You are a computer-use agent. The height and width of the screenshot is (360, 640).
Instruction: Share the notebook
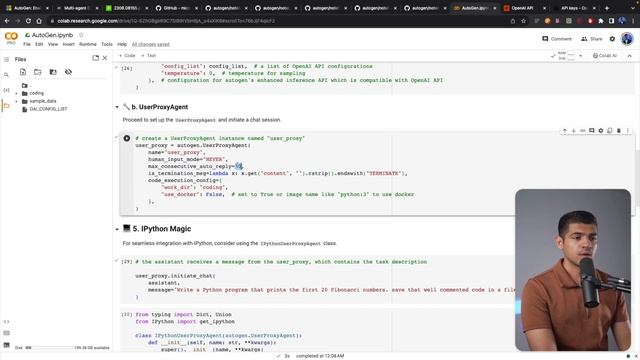591,39
